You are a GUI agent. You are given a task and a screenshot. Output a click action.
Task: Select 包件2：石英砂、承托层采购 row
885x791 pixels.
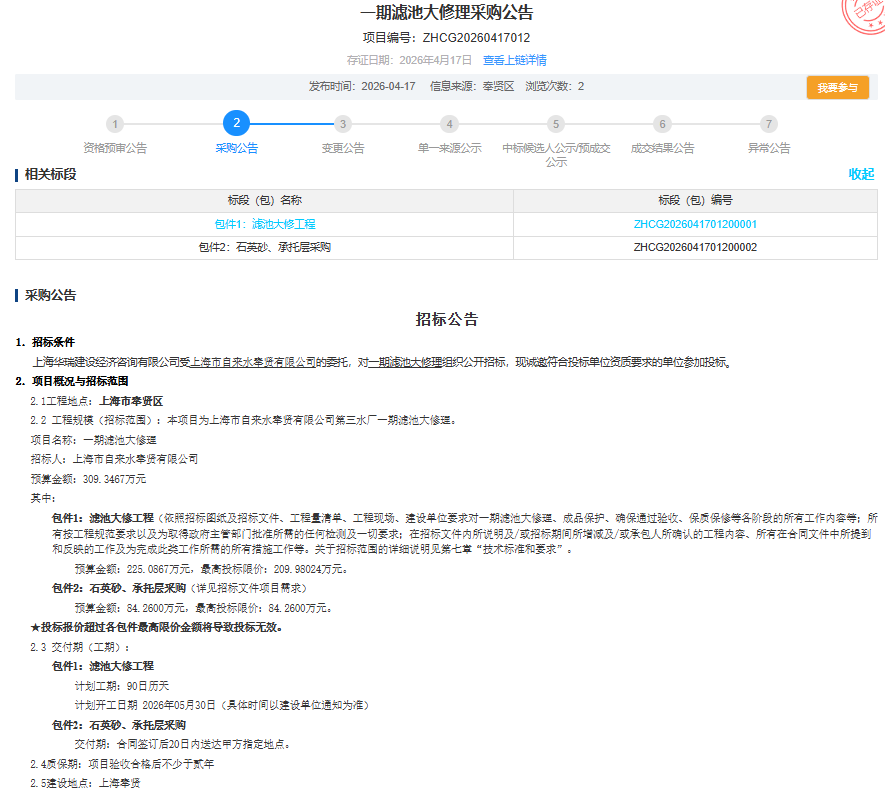point(265,247)
